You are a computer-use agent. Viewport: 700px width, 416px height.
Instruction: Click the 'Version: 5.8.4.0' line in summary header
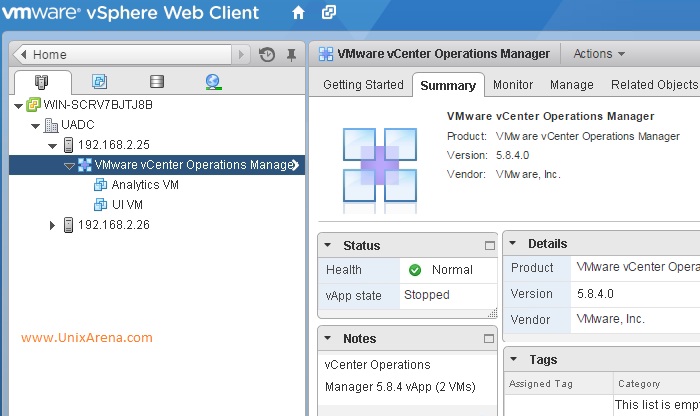tap(488, 155)
